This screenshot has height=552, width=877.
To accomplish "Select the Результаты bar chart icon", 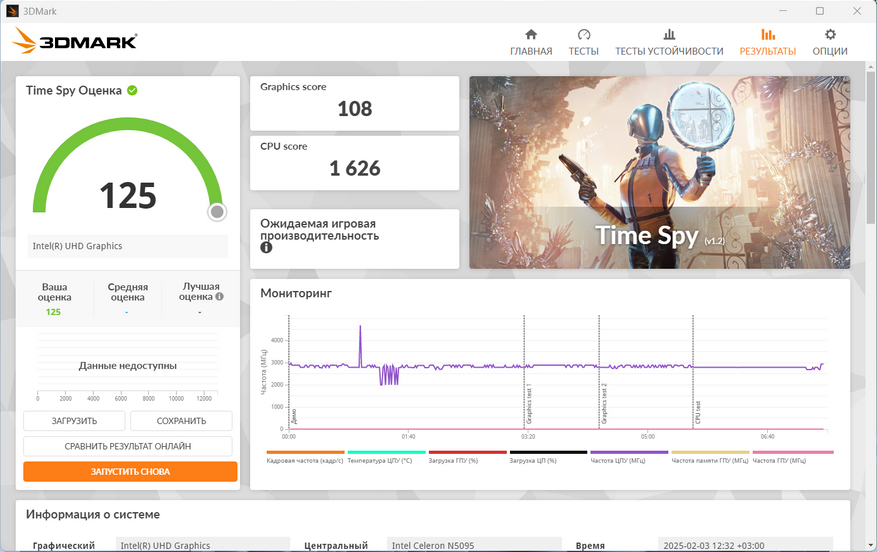I will (768, 35).
